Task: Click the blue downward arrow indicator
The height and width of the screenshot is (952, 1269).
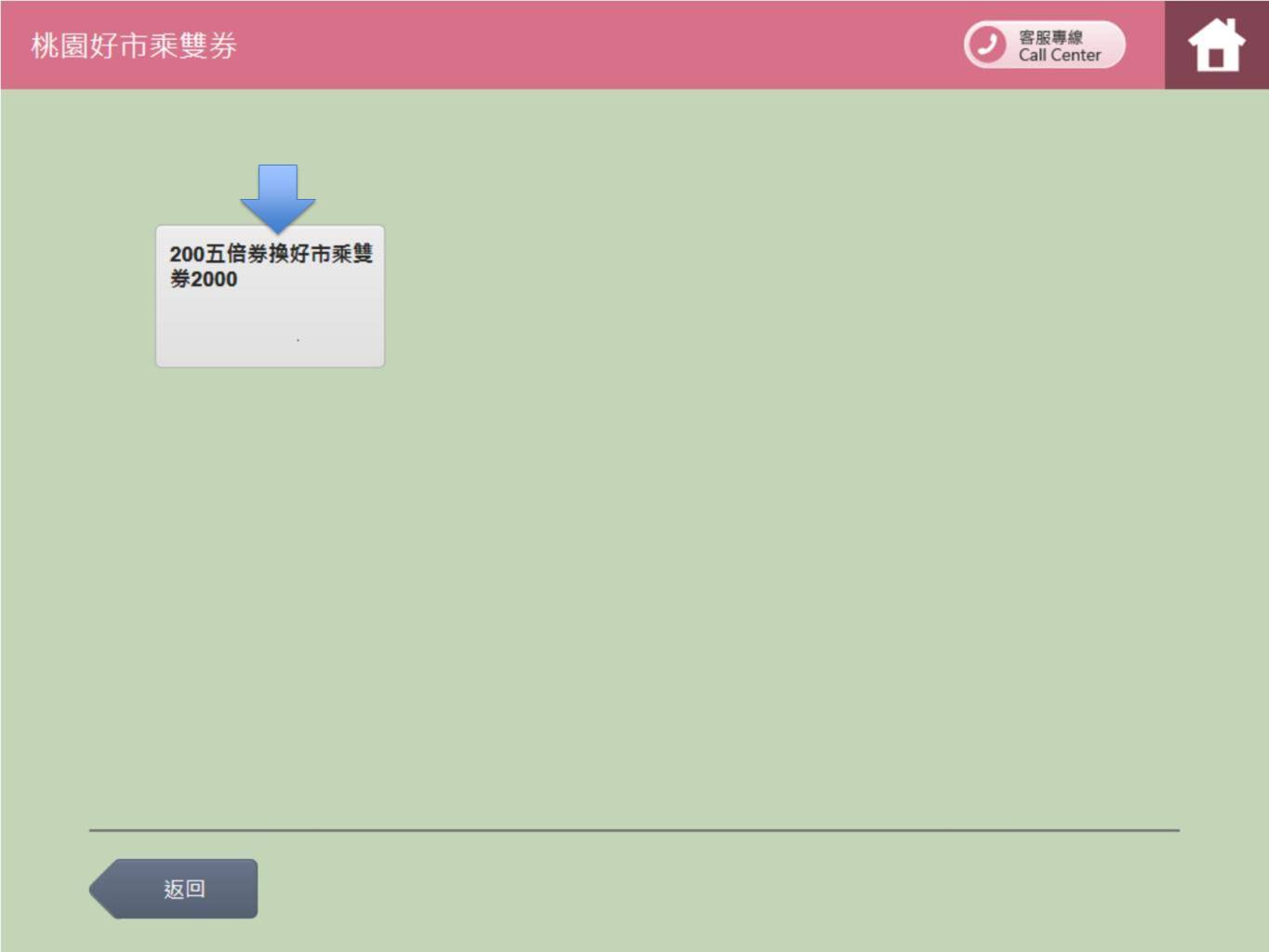Action: [x=277, y=196]
